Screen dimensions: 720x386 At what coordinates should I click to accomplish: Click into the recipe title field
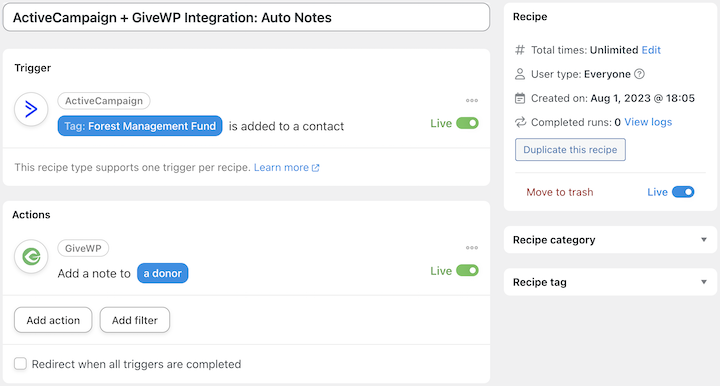[x=246, y=17]
